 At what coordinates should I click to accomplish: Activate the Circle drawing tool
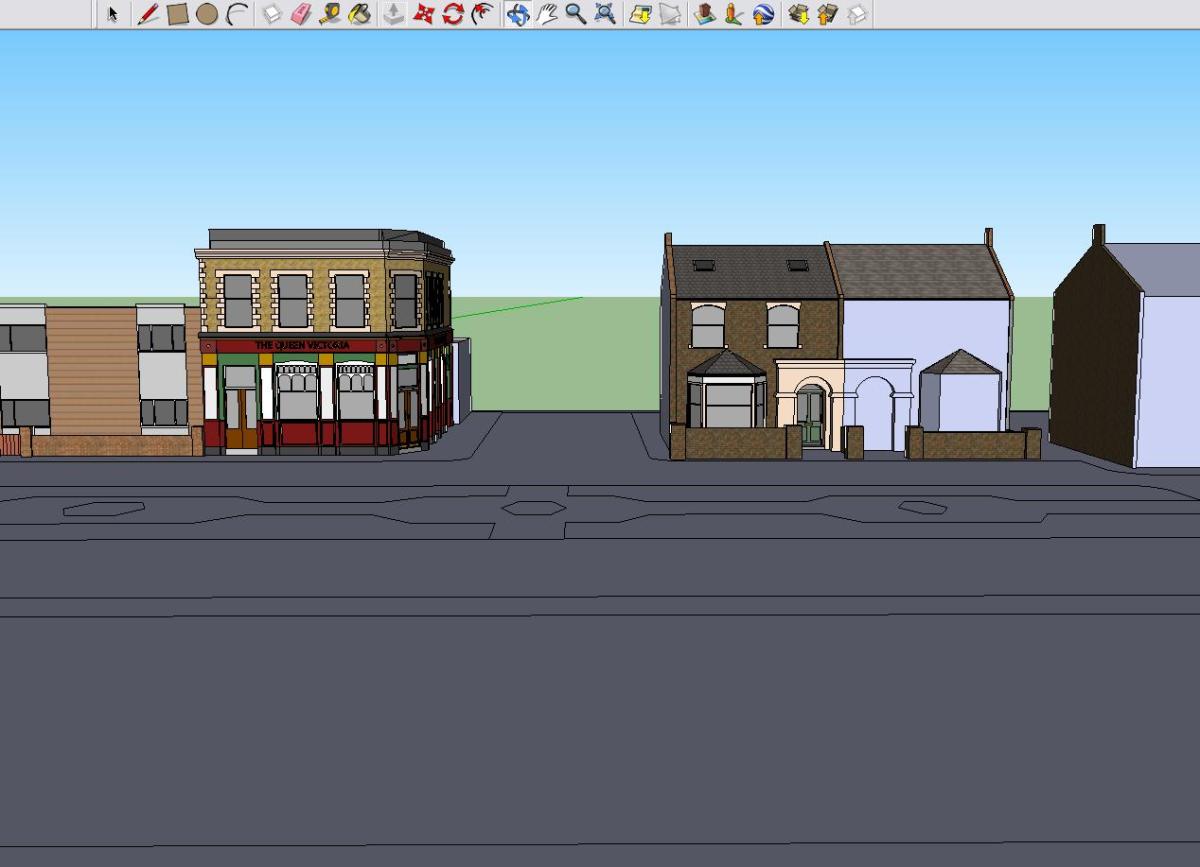point(207,14)
